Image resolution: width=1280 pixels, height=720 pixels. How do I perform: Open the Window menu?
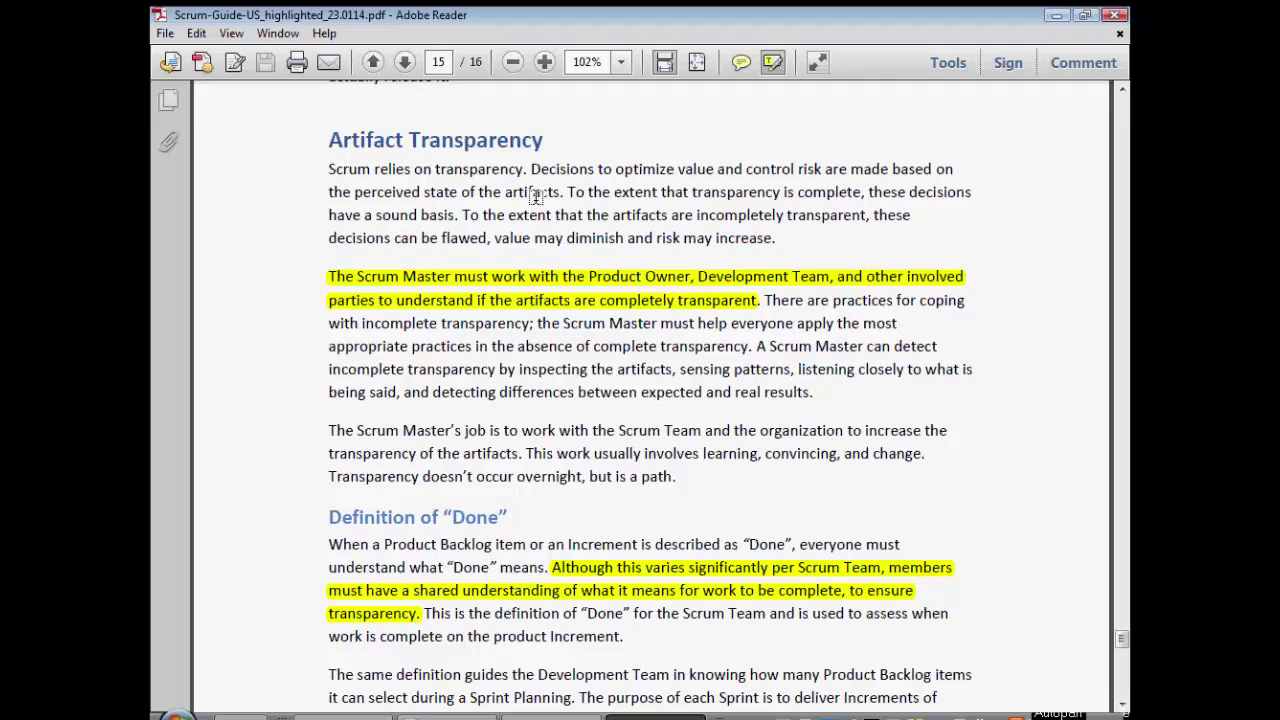[x=277, y=33]
